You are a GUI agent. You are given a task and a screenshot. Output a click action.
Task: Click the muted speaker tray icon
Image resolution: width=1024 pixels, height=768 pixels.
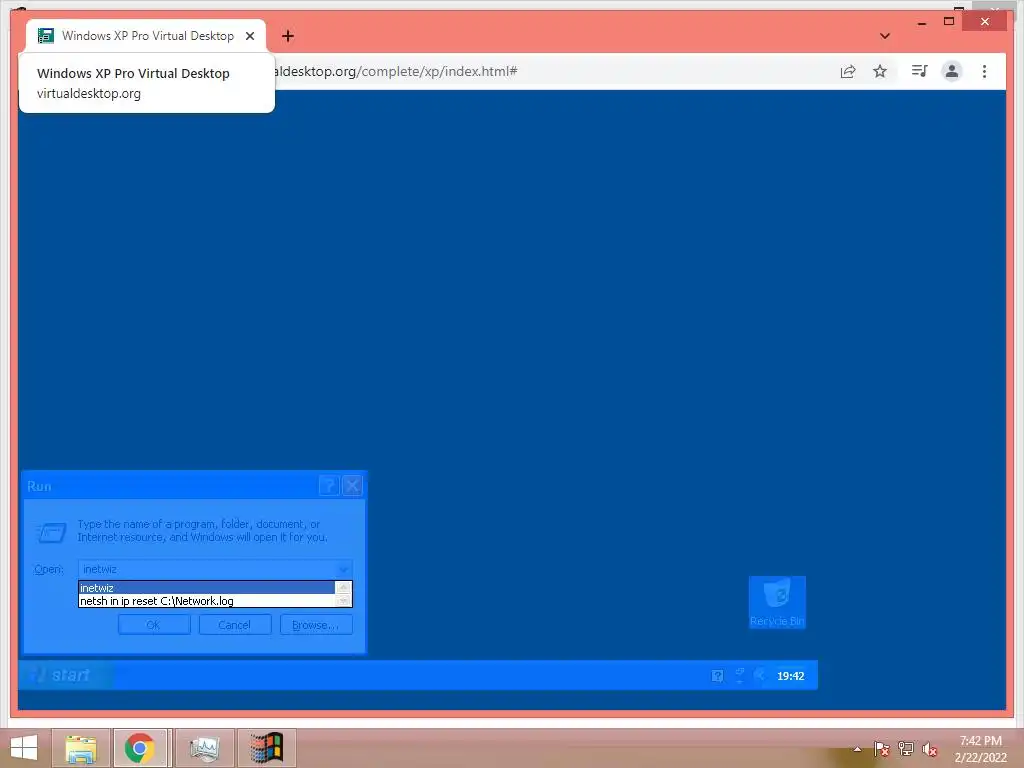(x=929, y=749)
